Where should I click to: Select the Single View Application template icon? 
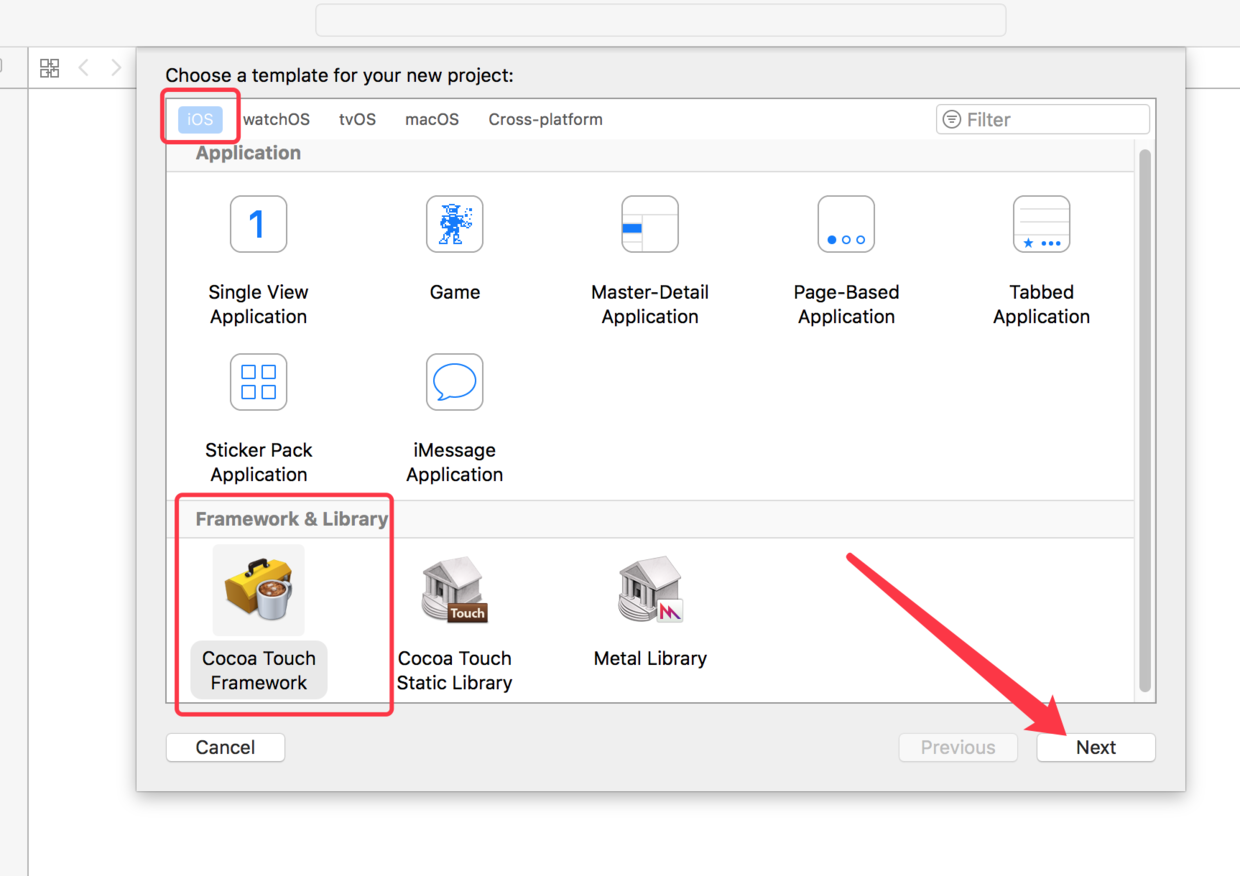click(258, 224)
